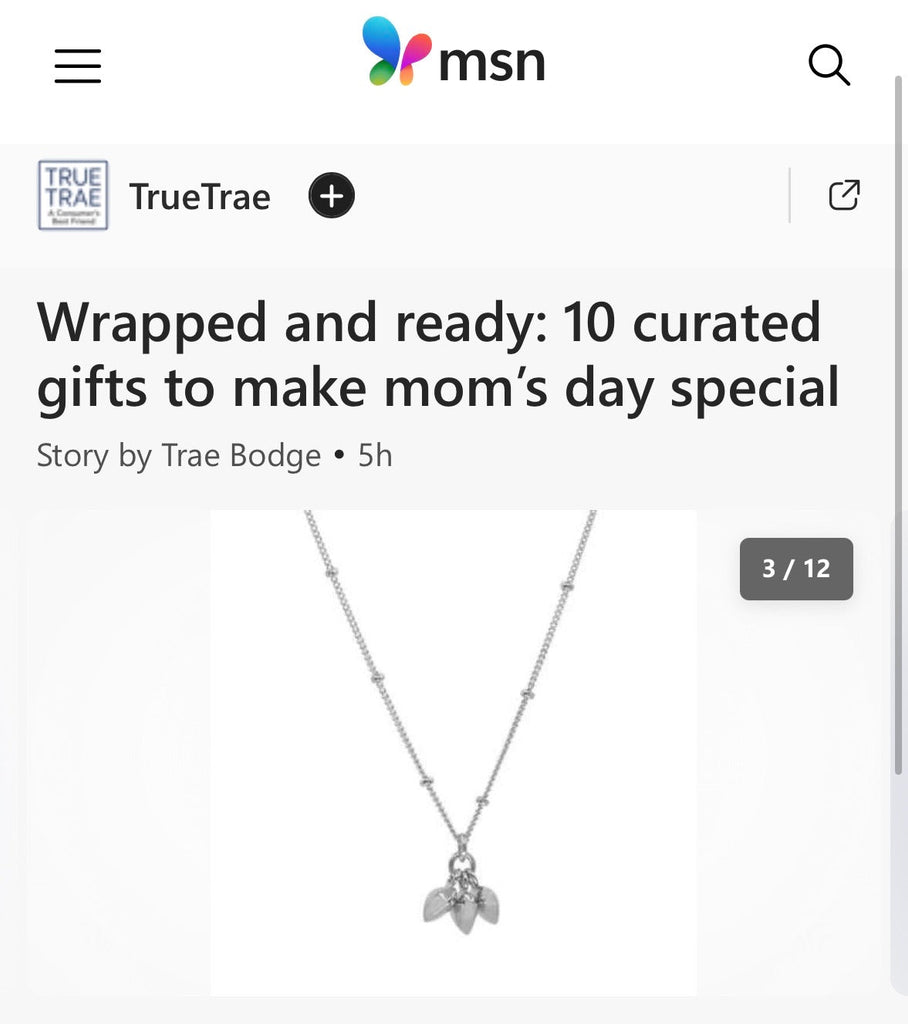Follow the publisher with the black circular button
Image resolution: width=908 pixels, height=1024 pixels.
click(330, 196)
